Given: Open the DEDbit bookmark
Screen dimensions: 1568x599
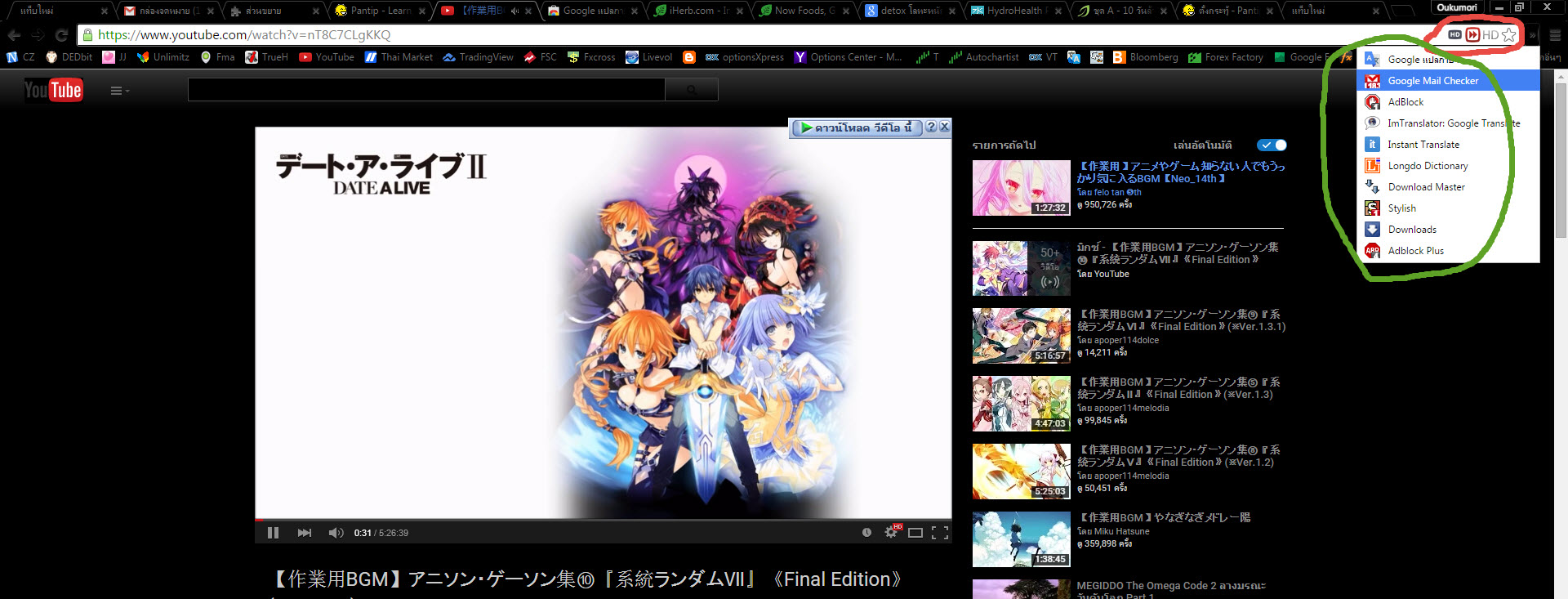Looking at the screenshot, I should (69, 57).
